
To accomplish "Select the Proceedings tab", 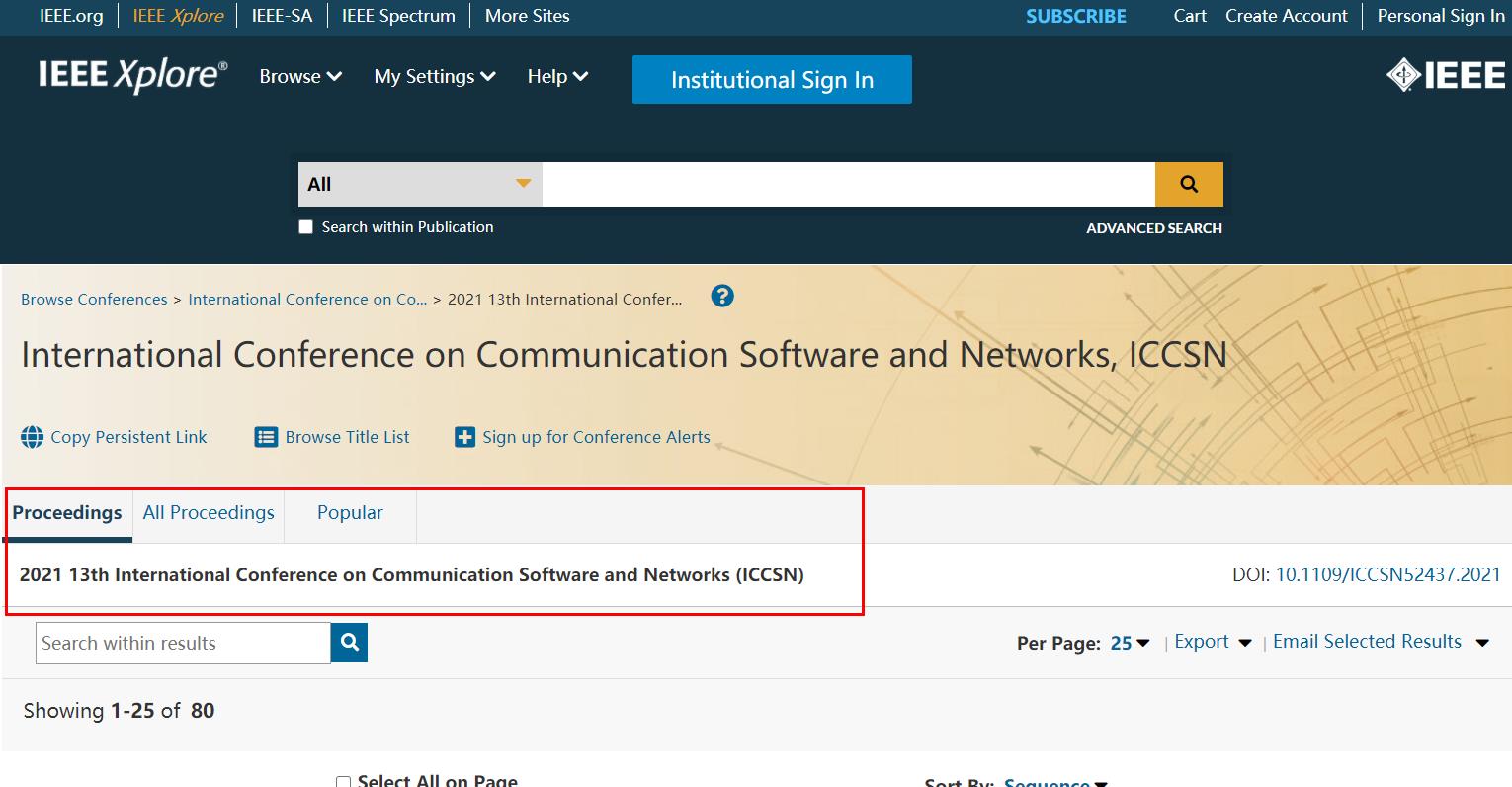I will (67, 513).
